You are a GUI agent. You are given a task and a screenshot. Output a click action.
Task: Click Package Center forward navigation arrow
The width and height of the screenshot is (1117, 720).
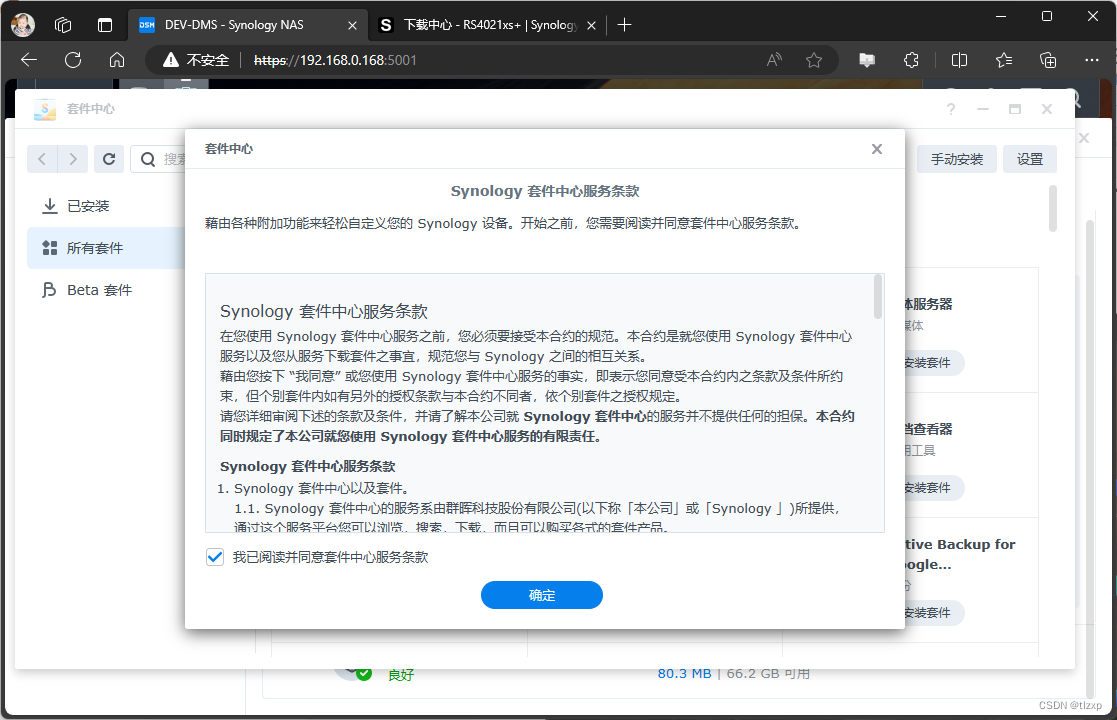(73, 159)
